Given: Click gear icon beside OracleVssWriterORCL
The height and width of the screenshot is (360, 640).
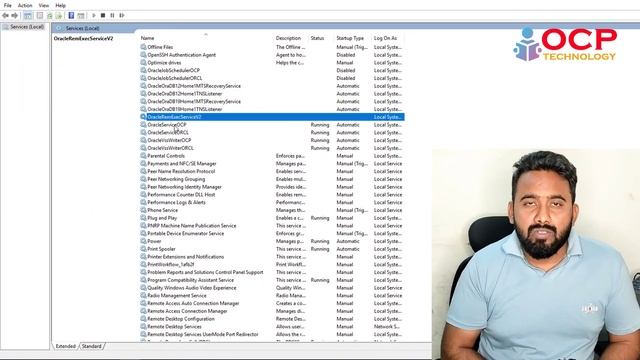Looking at the screenshot, I should coord(143,148).
